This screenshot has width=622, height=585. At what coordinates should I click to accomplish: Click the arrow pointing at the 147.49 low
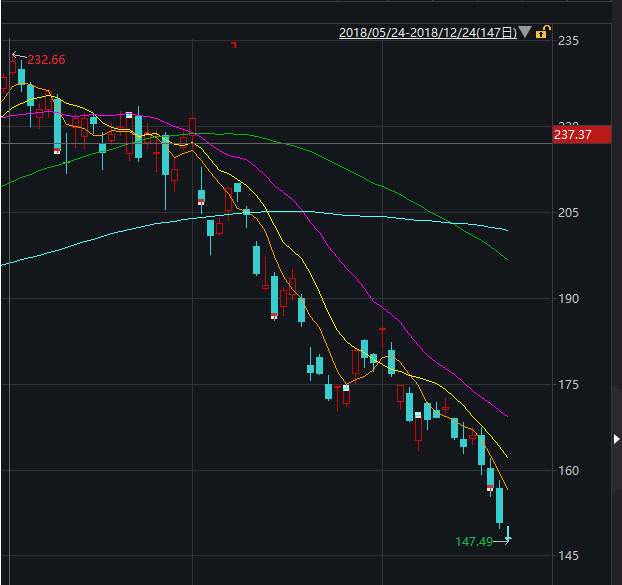502,540
